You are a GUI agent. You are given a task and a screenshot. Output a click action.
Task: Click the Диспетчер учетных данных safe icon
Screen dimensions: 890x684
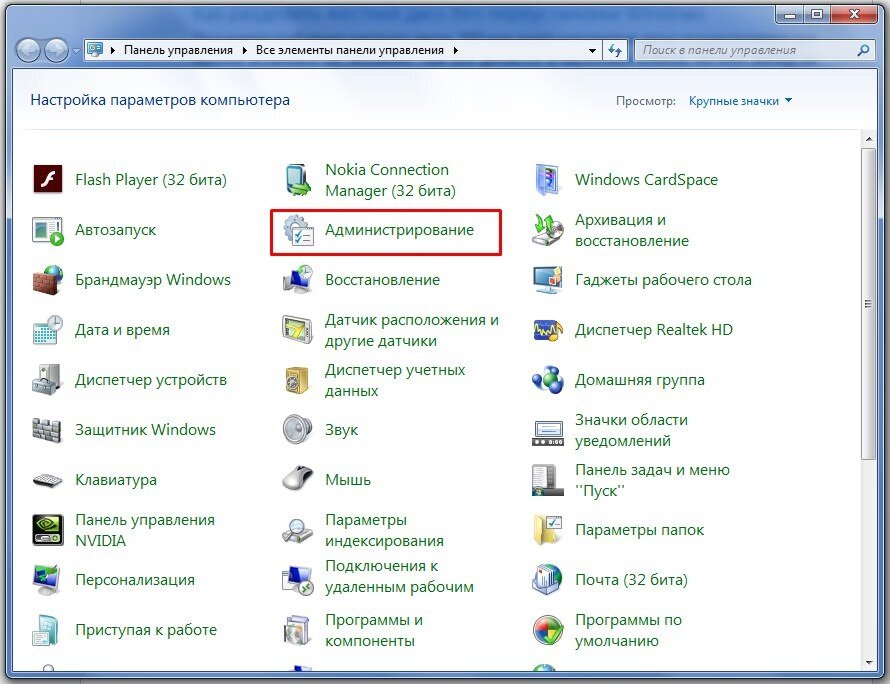298,380
